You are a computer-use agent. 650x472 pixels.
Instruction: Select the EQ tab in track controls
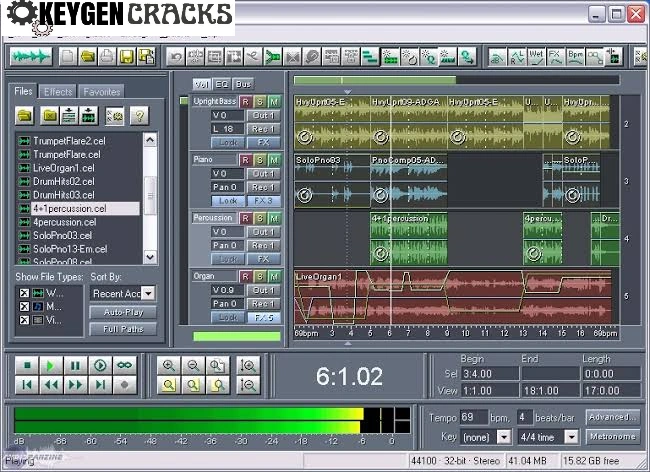(x=224, y=84)
